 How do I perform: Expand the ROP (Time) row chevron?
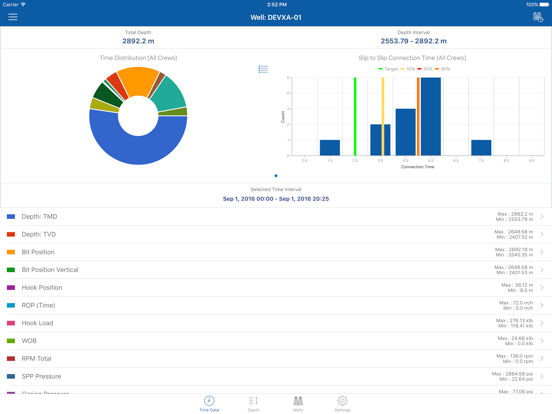542,305
